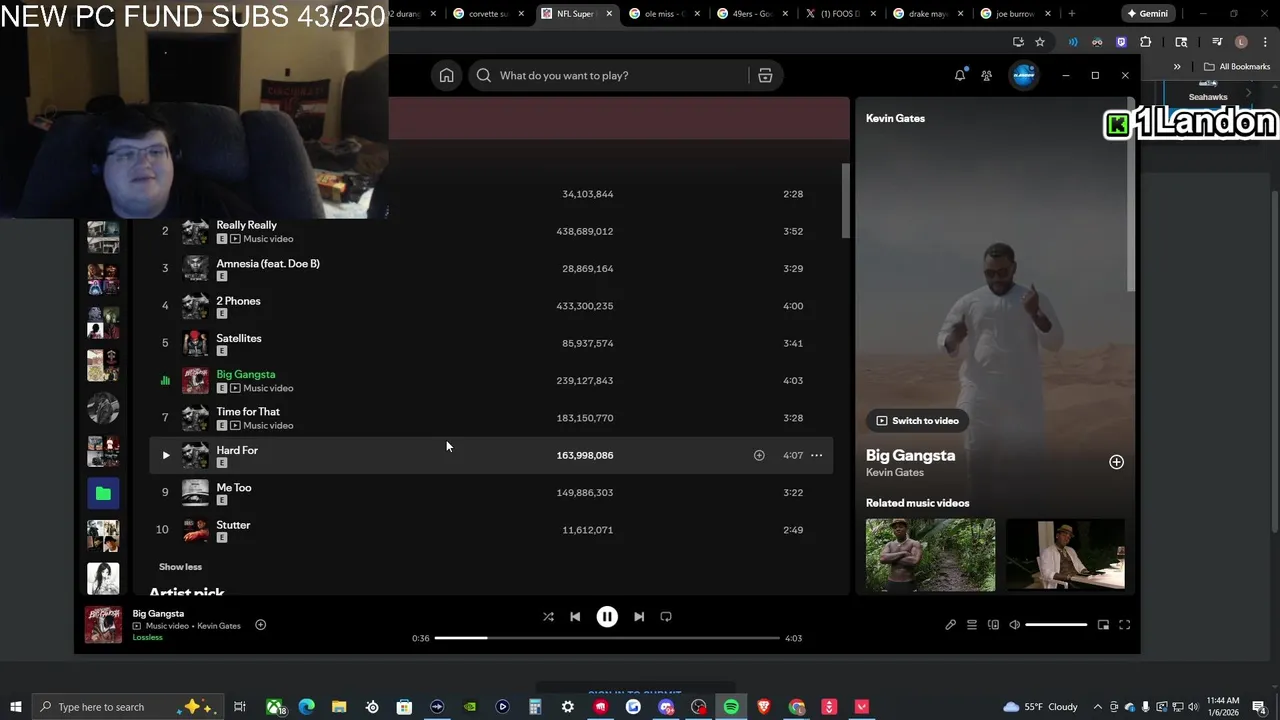Open the Spotify profile avatar
The width and height of the screenshot is (1280, 720).
[x=1024, y=75]
